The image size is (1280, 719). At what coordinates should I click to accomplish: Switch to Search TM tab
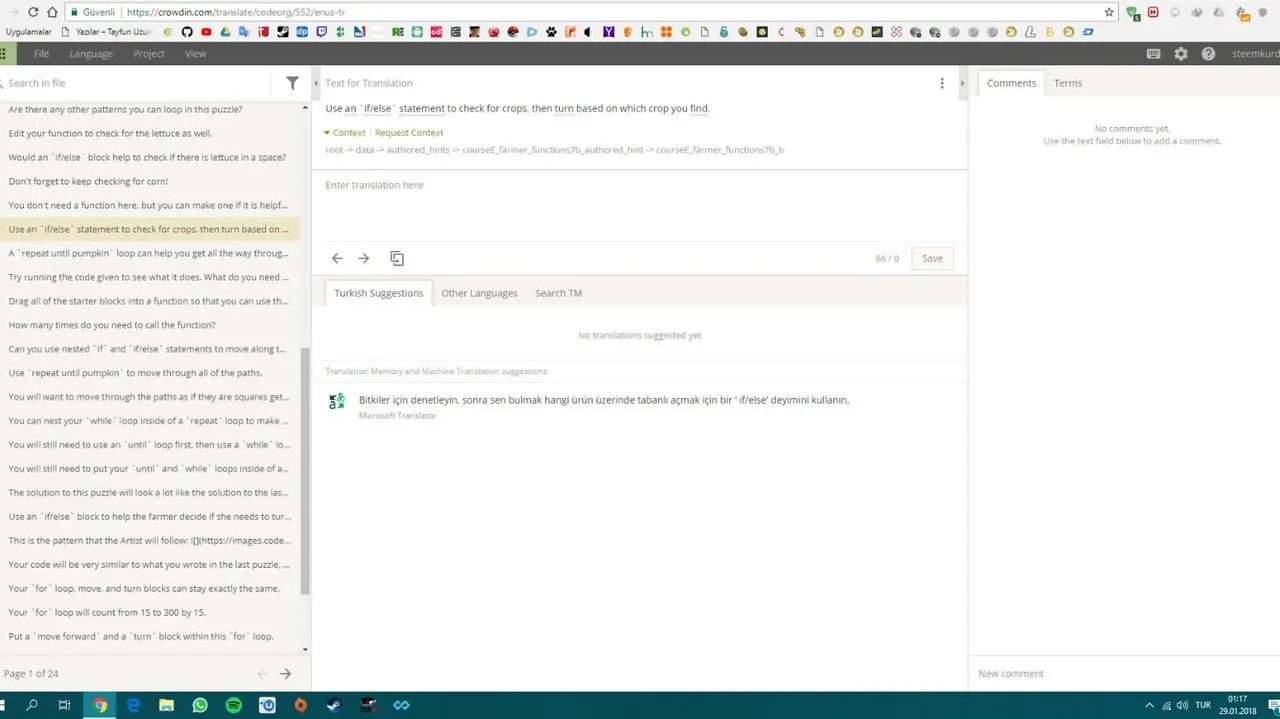pos(558,293)
